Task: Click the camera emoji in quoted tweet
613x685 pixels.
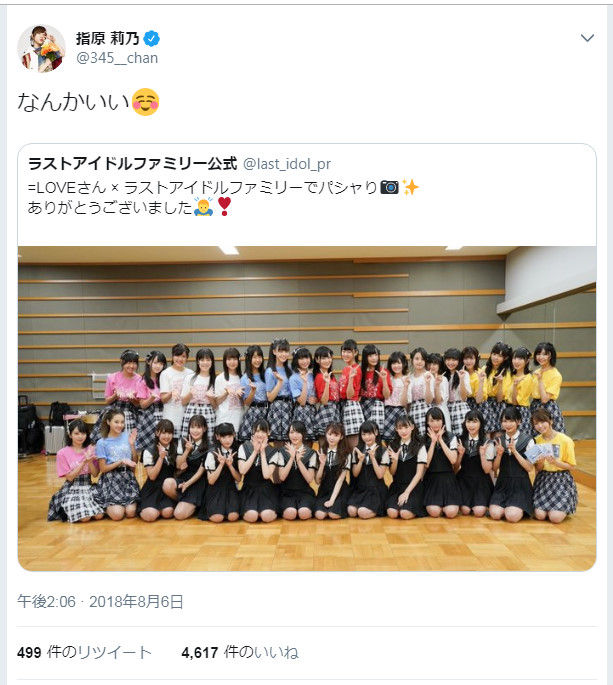Action: [390, 187]
